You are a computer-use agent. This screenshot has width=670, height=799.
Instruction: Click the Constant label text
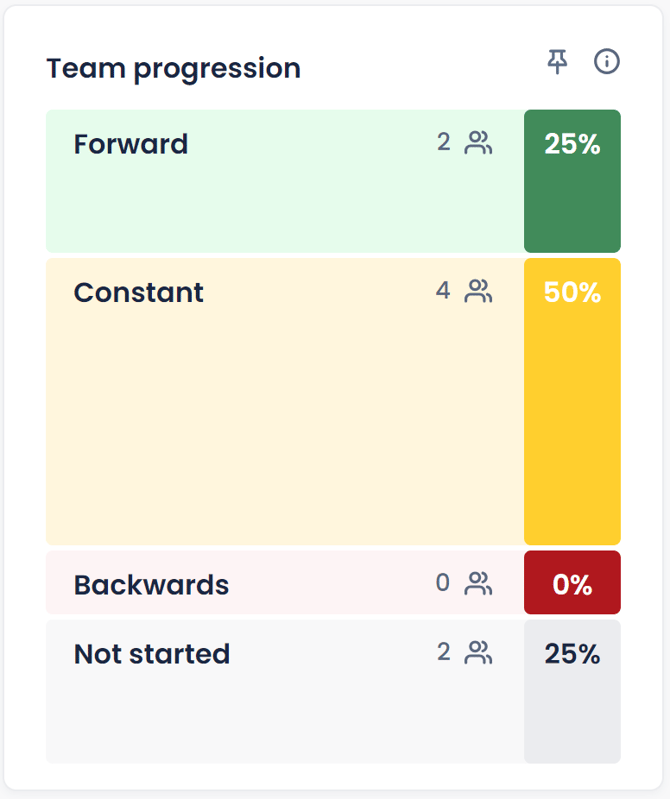coord(139,292)
